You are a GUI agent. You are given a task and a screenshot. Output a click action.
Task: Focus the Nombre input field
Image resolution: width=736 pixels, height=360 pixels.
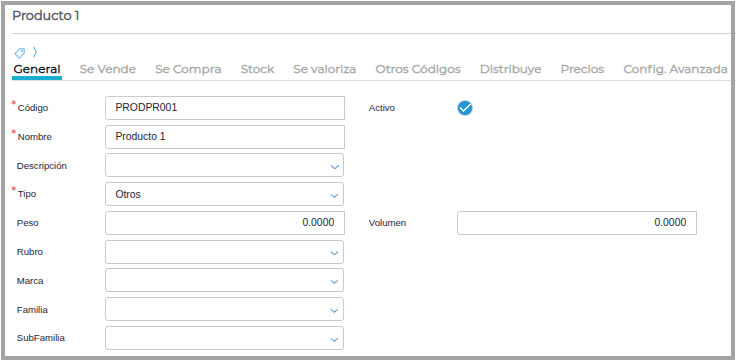225,137
